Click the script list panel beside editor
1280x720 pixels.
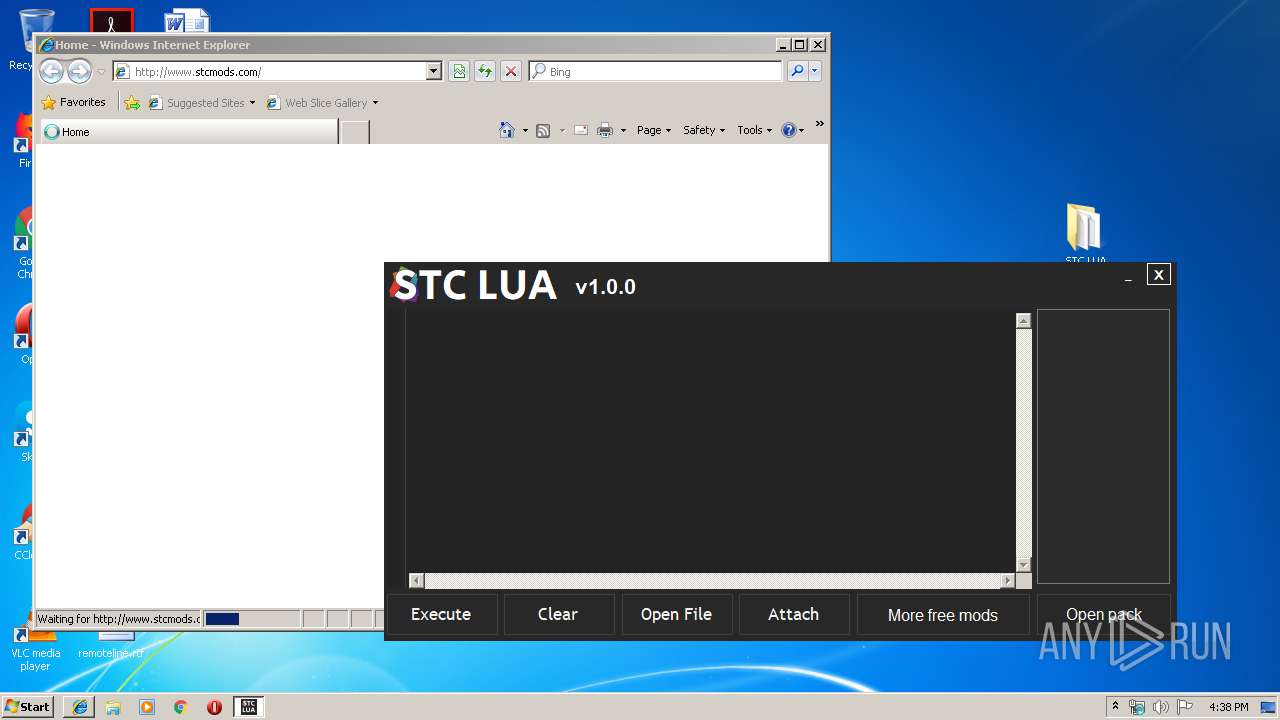pyautogui.click(x=1103, y=446)
